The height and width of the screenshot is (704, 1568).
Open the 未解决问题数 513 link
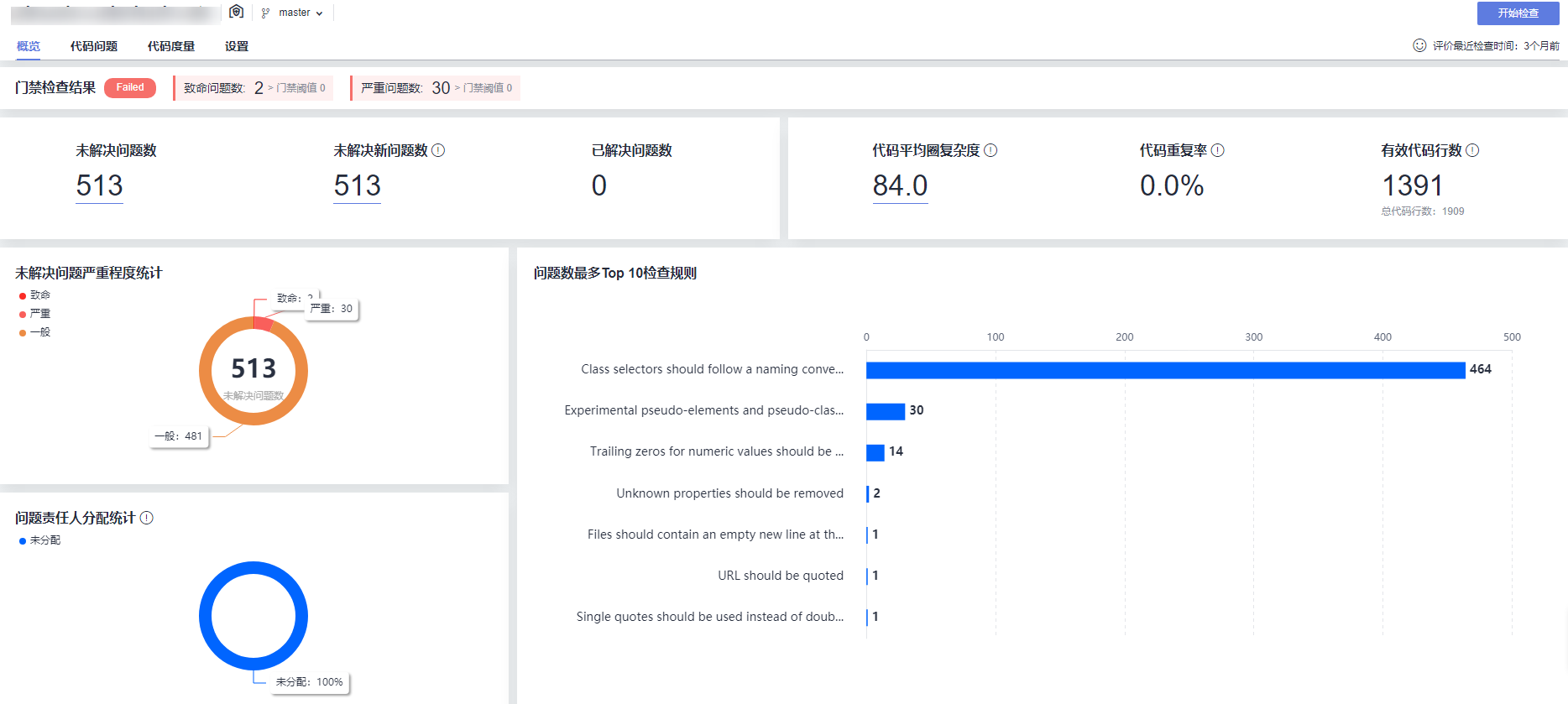click(99, 185)
